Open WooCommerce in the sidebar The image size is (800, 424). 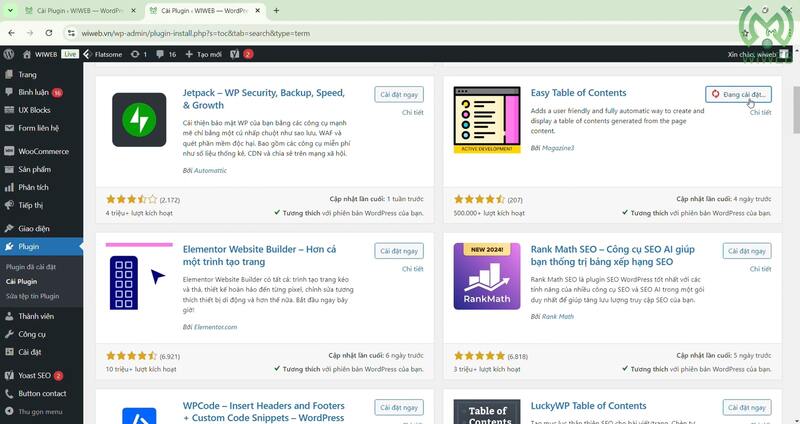41,152
